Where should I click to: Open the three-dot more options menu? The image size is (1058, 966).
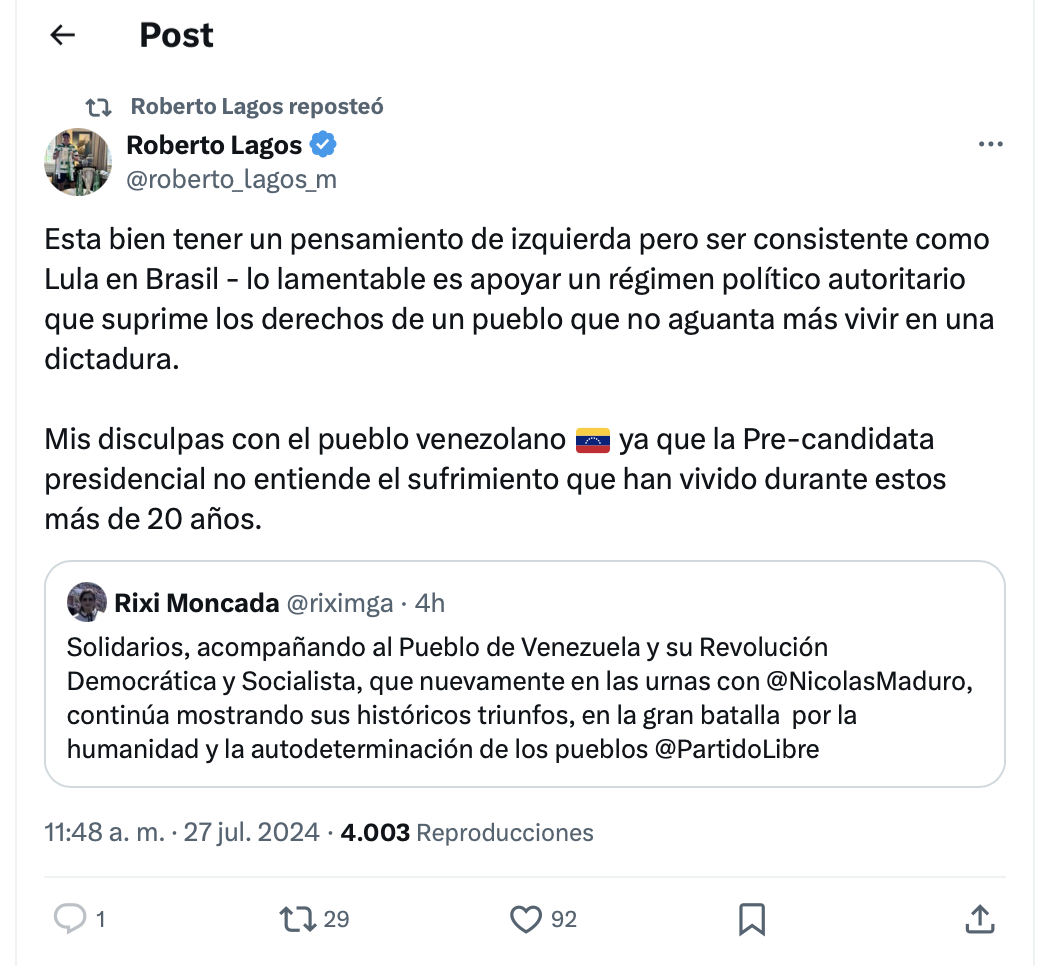point(990,145)
